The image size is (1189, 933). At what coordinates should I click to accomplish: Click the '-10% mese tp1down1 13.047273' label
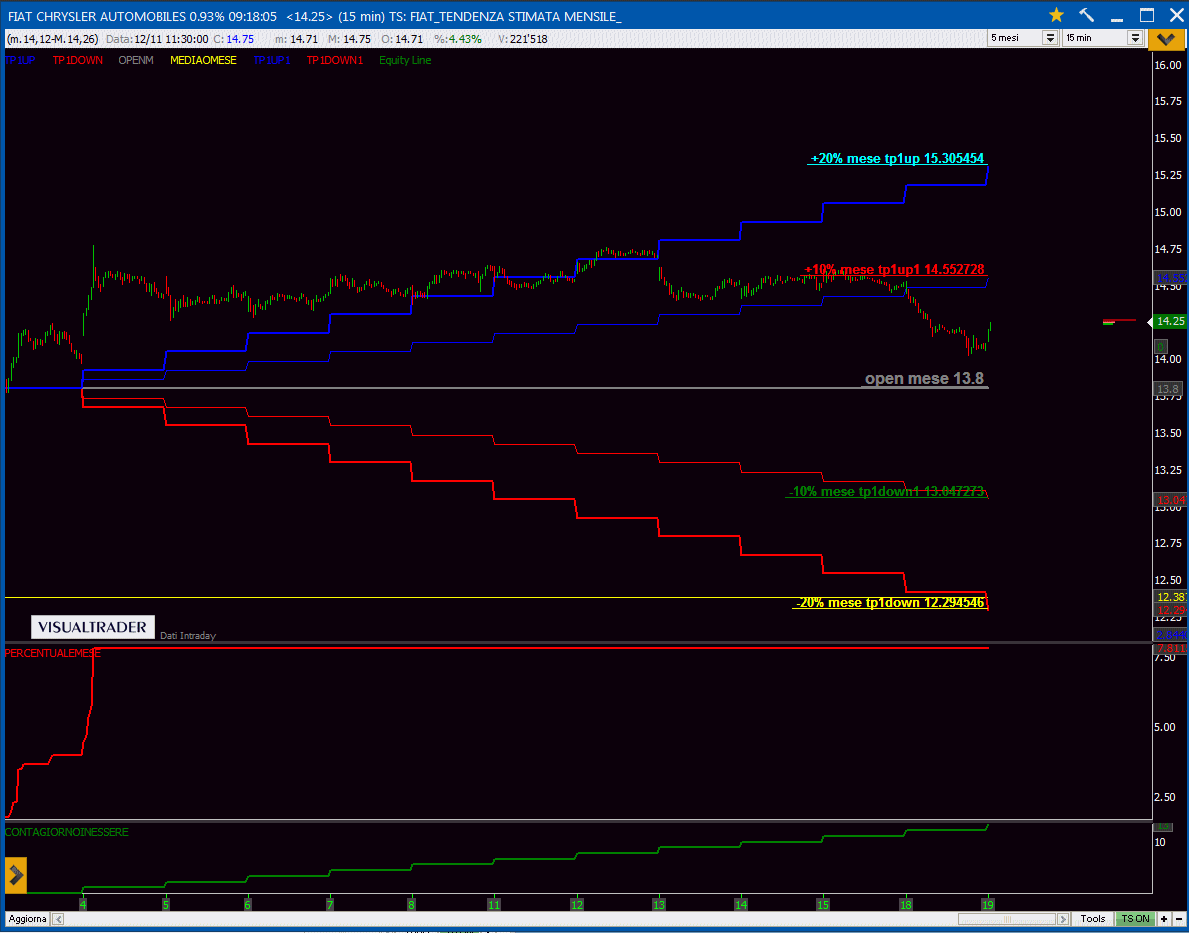pyautogui.click(x=887, y=492)
